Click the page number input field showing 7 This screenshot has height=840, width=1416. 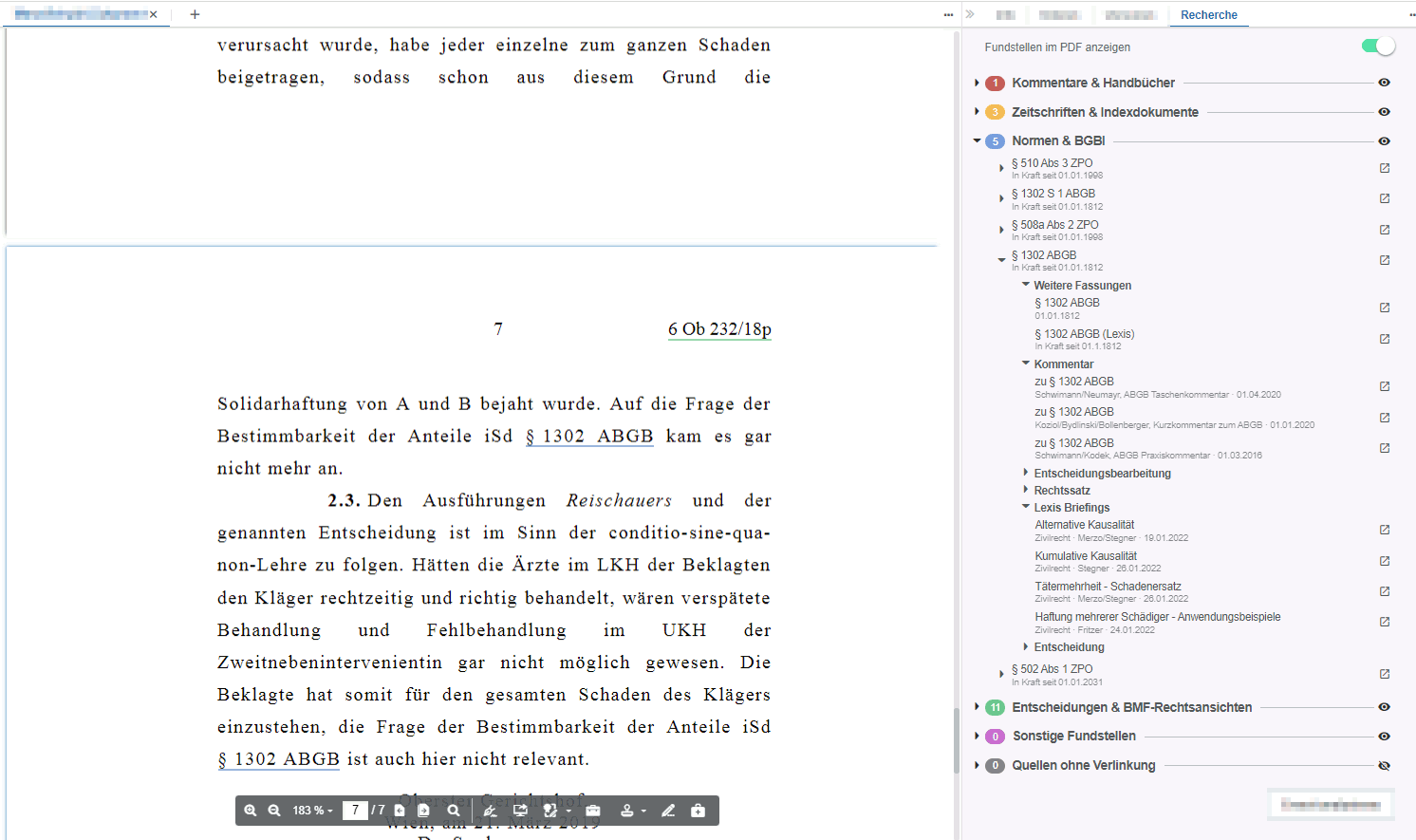point(355,811)
